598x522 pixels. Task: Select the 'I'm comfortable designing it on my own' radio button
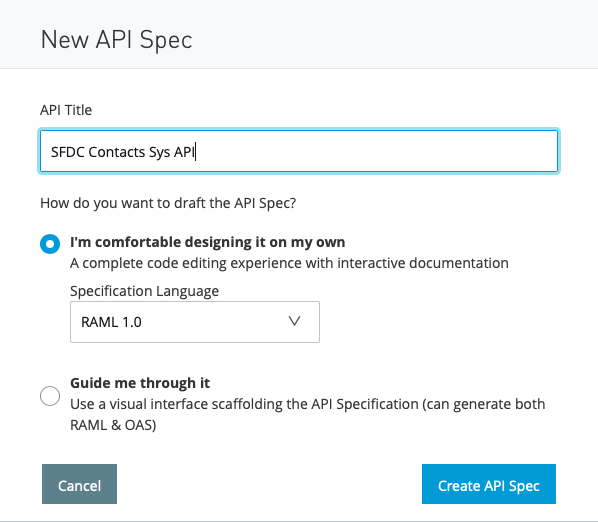(50, 244)
